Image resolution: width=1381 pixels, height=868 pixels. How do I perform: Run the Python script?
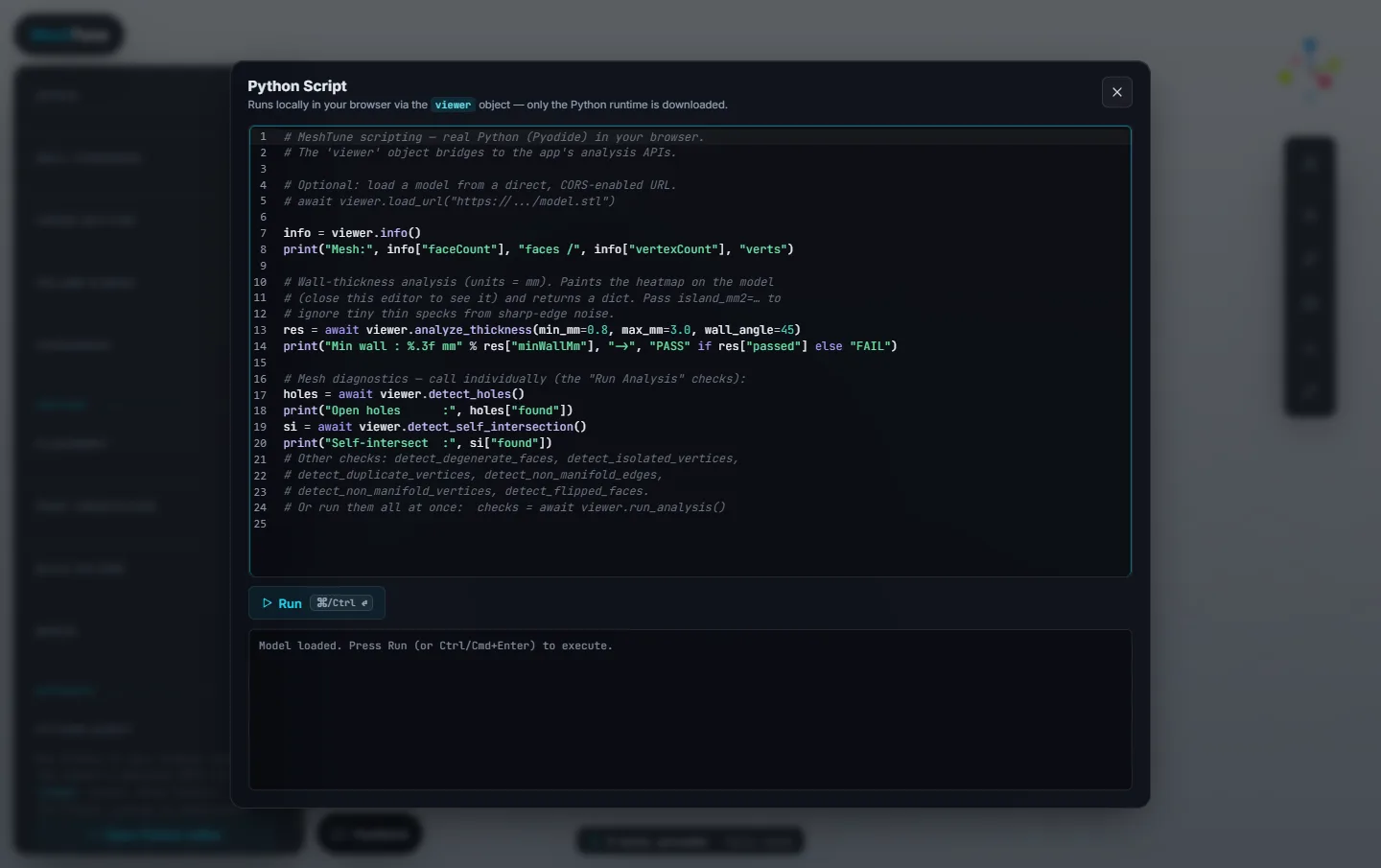(316, 603)
